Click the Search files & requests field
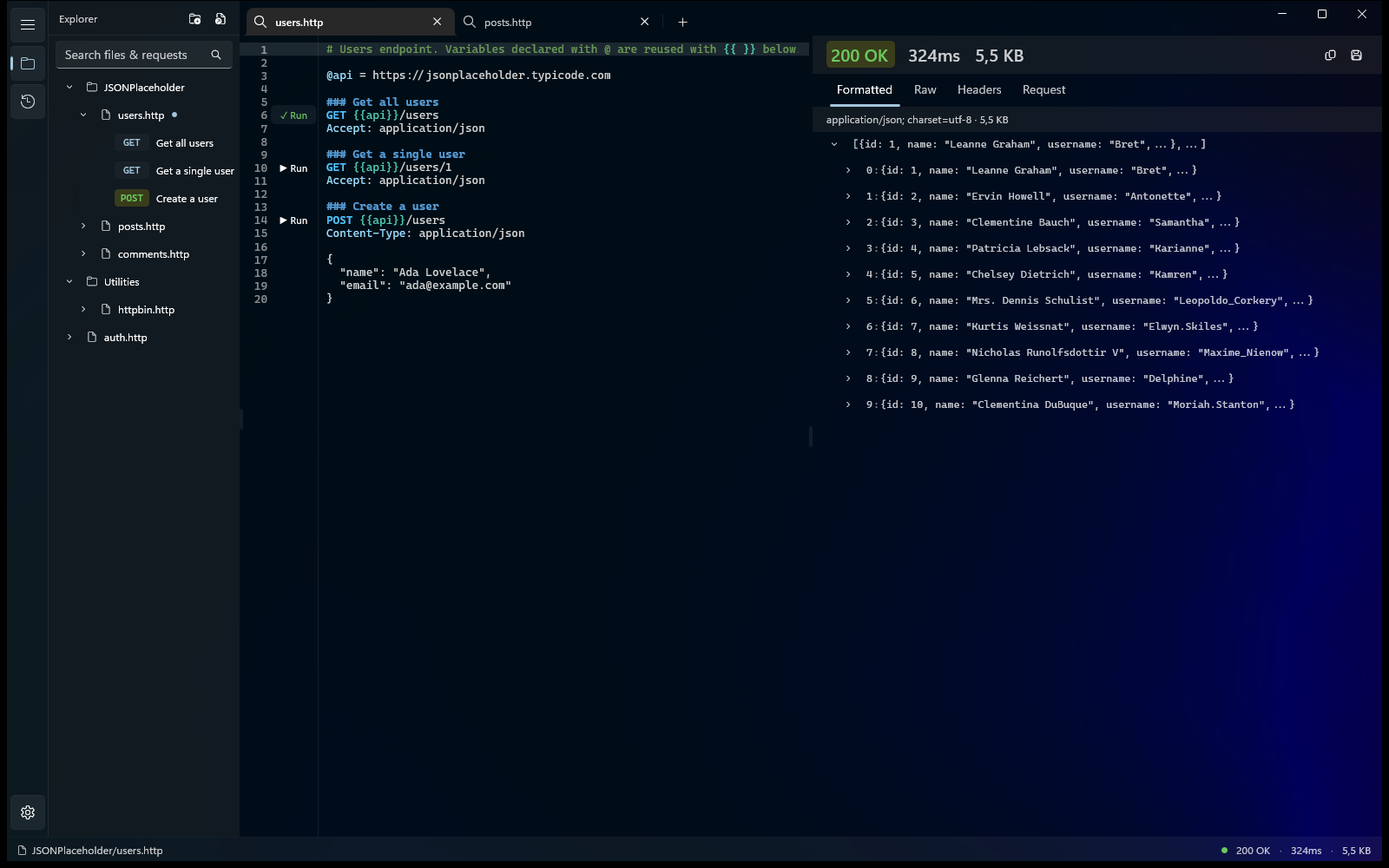 (144, 55)
